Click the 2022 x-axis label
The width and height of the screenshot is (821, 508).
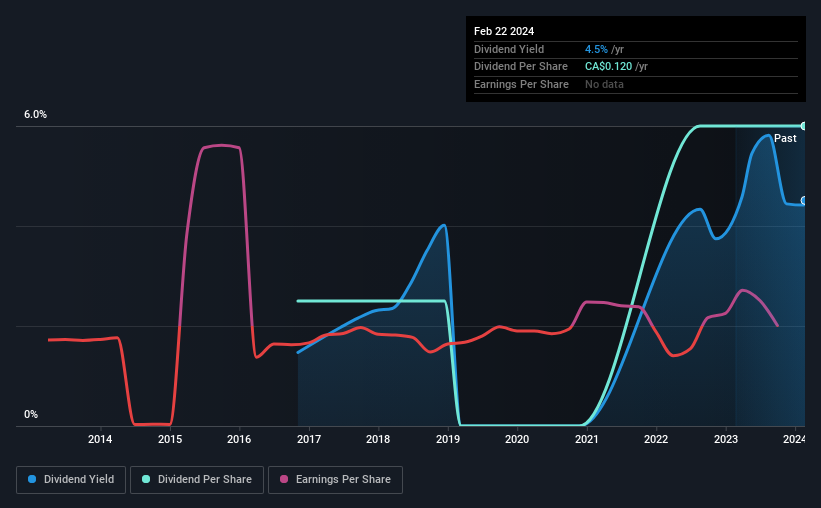pos(656,439)
